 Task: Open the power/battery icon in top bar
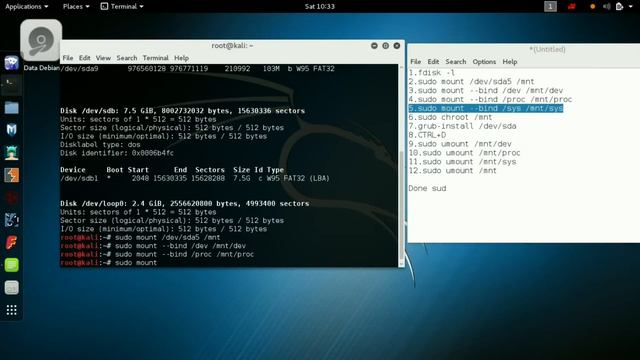coord(619,6)
